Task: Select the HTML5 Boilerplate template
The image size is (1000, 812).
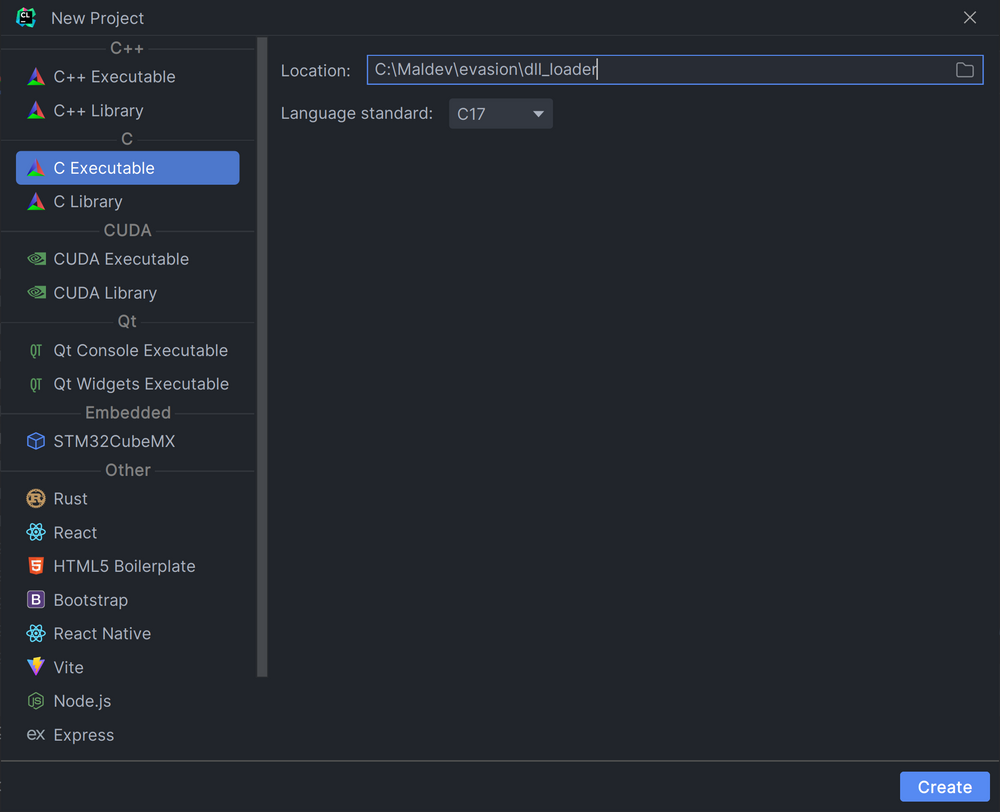Action: 125,566
